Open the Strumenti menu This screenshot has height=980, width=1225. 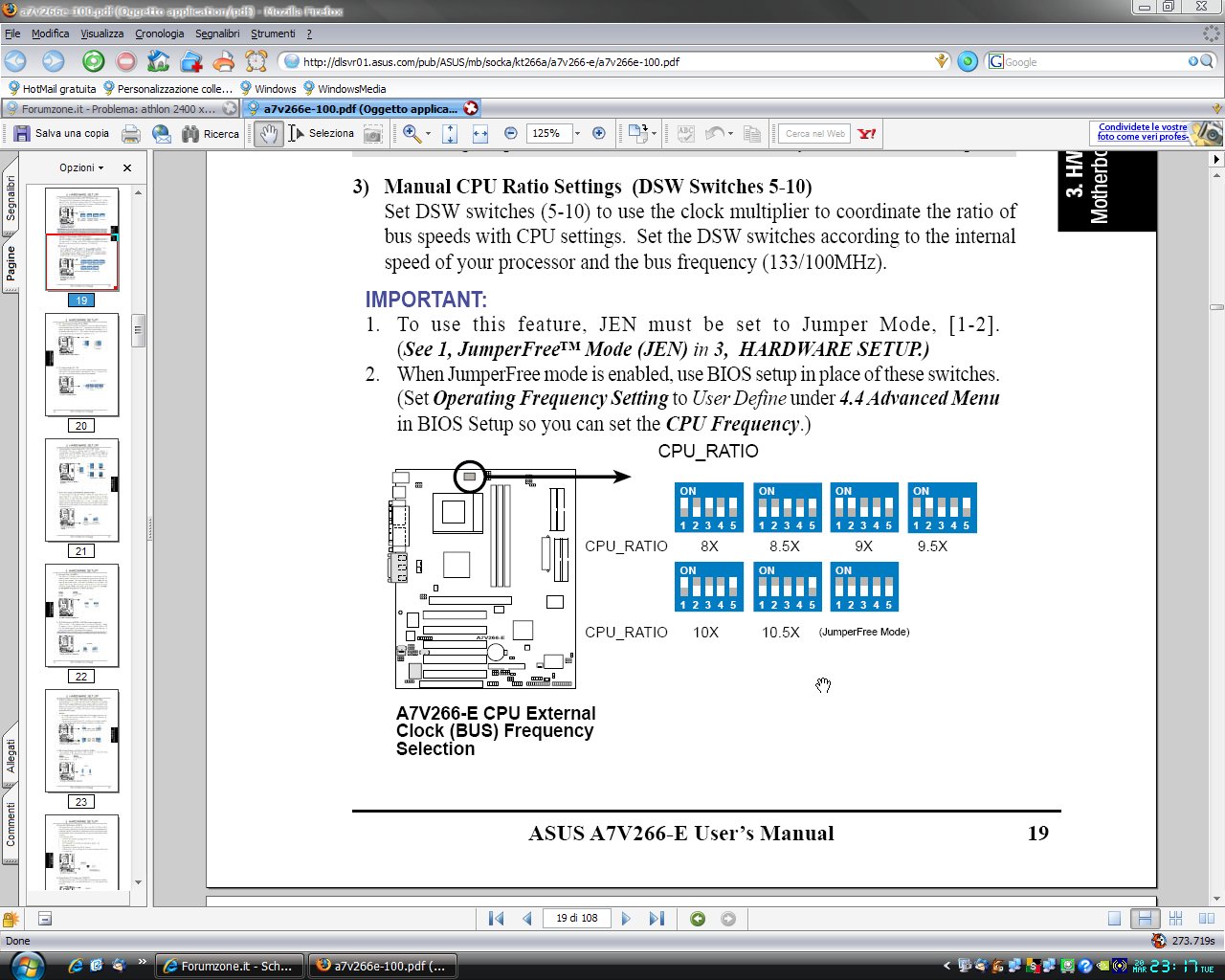(273, 33)
